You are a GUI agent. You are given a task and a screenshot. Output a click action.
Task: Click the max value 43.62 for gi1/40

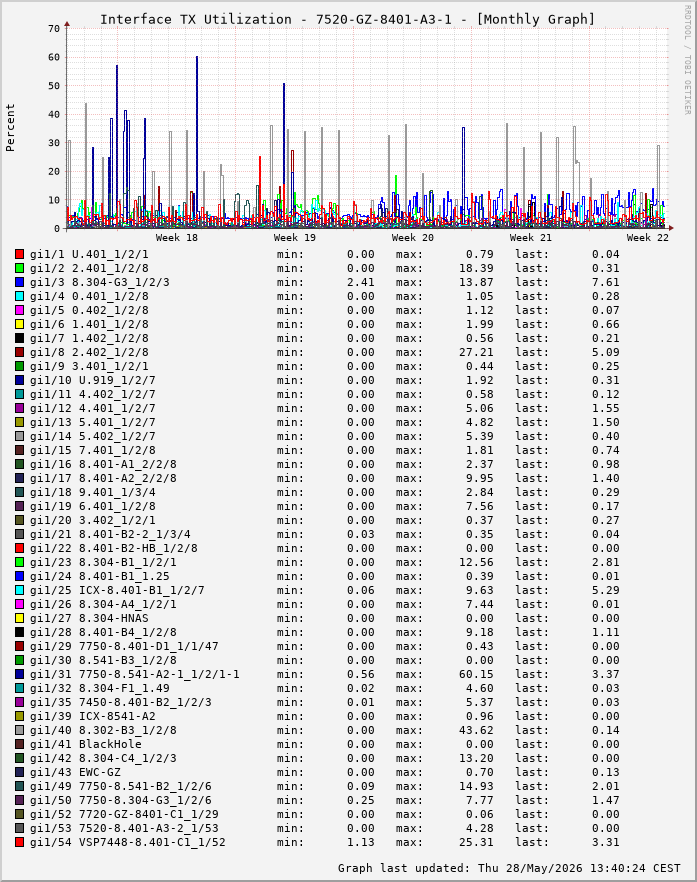(x=476, y=731)
